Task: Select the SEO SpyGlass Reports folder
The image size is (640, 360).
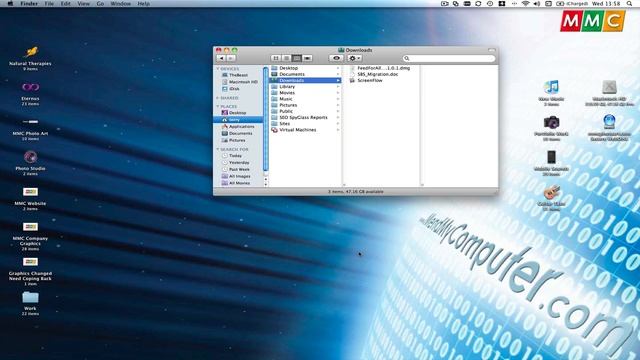Action: [305, 117]
